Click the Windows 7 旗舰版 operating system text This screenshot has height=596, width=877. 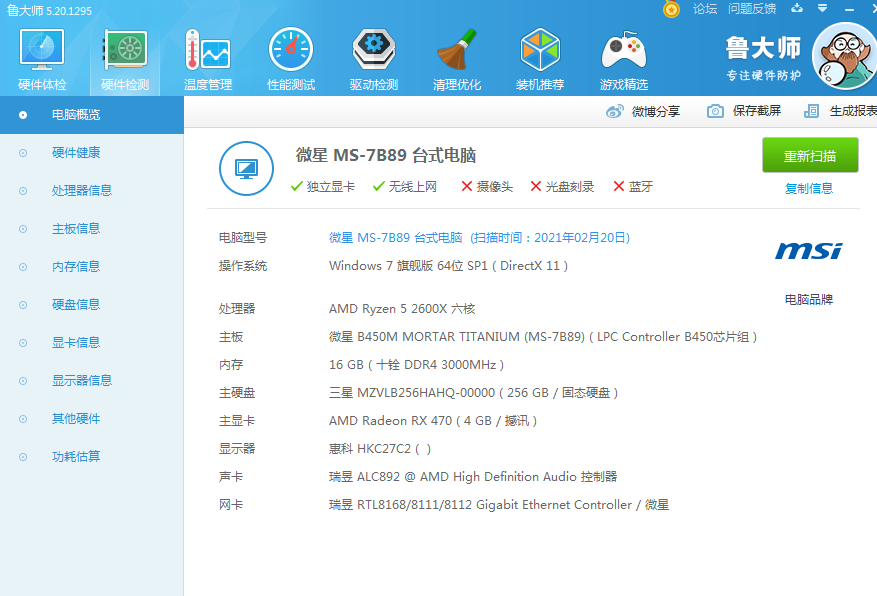pos(449,266)
